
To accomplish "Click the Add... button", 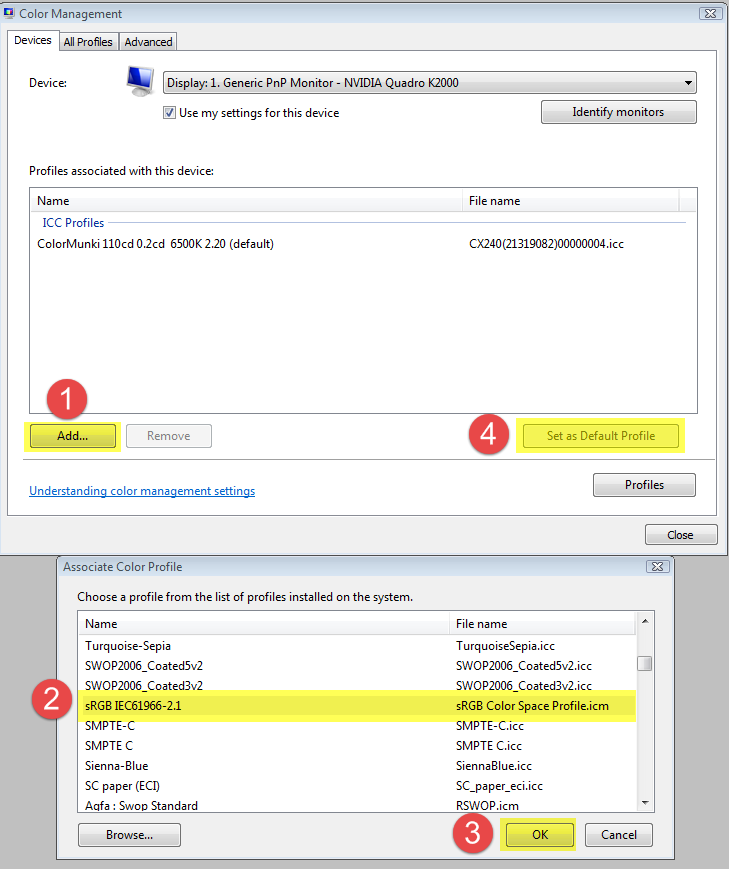I will (73, 436).
